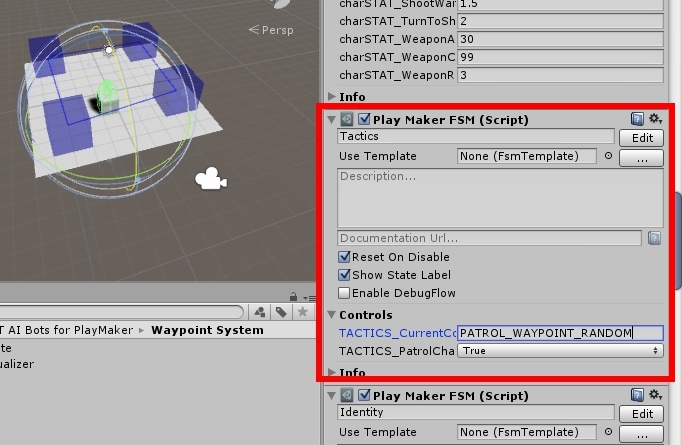Toggle the panel lock icon
The width and height of the screenshot is (682, 445).
click(x=294, y=297)
